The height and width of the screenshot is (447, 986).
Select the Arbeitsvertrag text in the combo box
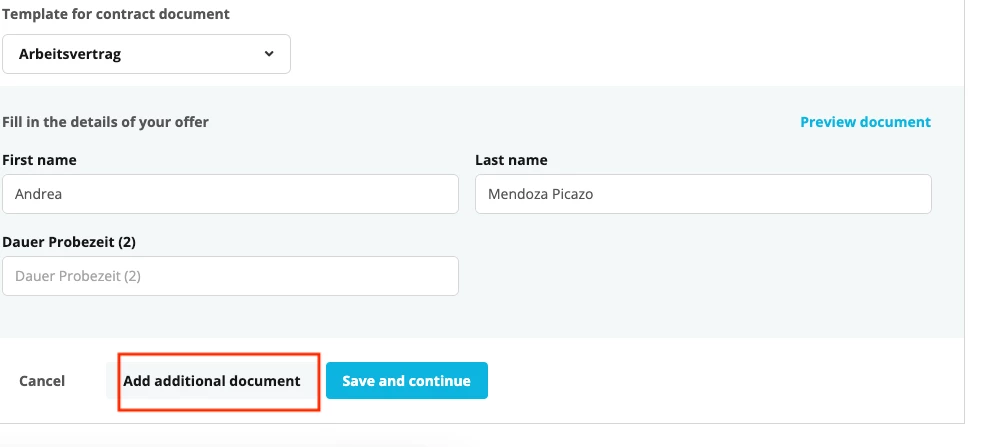[70, 54]
